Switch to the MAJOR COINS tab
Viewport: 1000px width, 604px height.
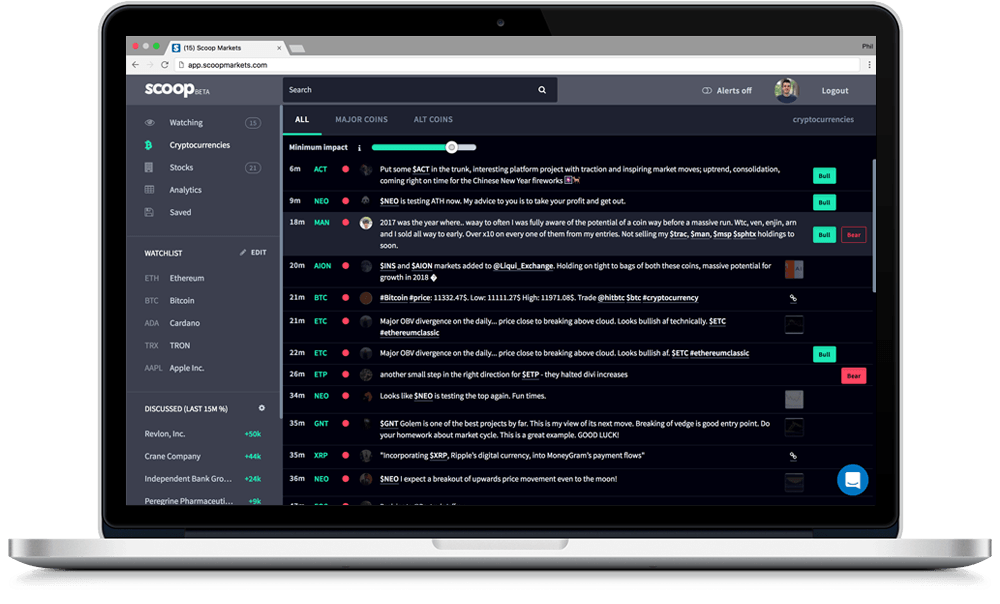[x=362, y=119]
